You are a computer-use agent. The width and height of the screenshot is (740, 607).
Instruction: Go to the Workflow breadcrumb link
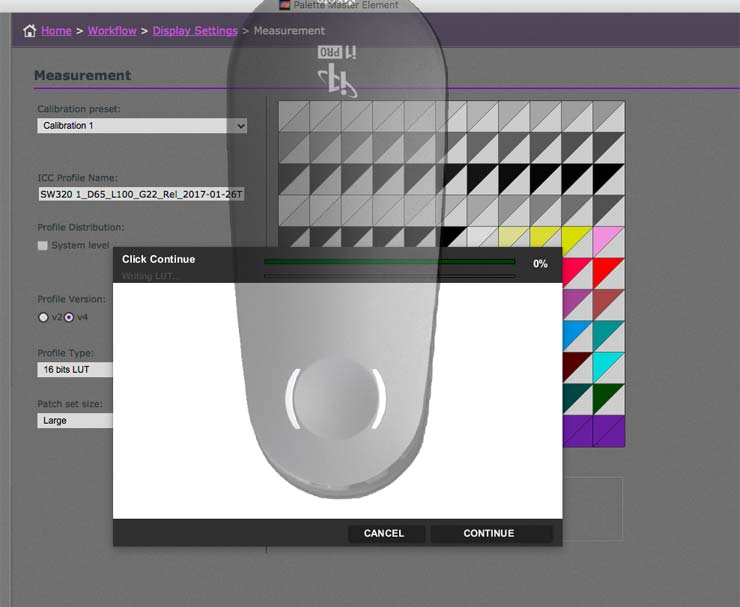coord(112,31)
